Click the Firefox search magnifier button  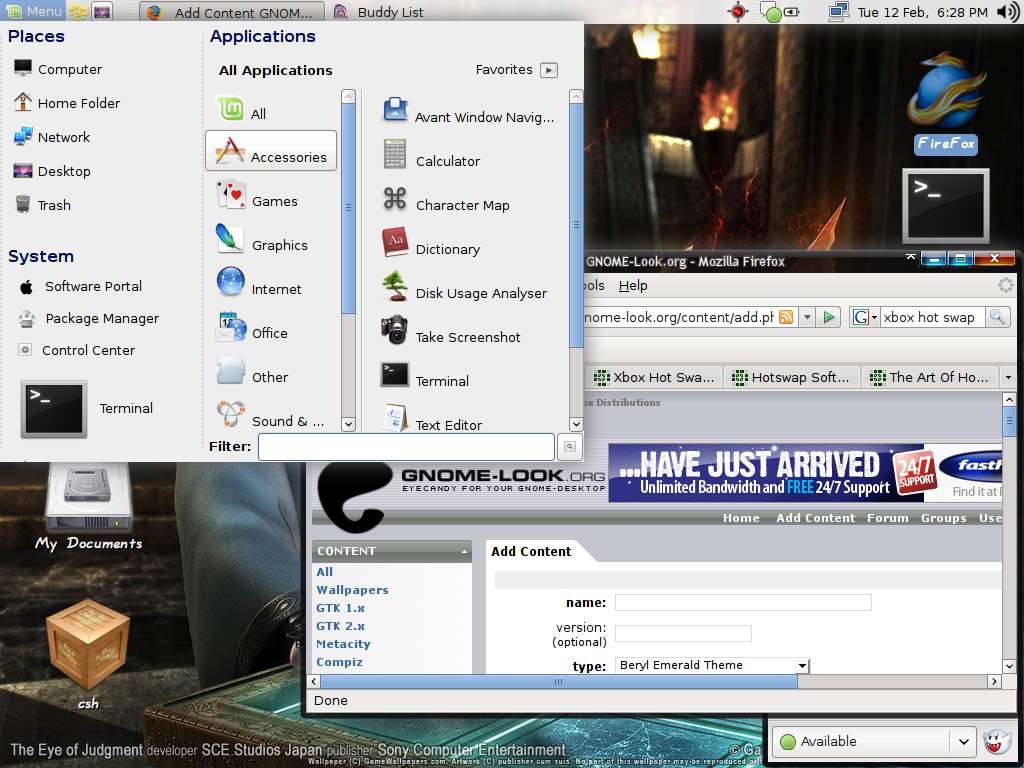point(997,317)
